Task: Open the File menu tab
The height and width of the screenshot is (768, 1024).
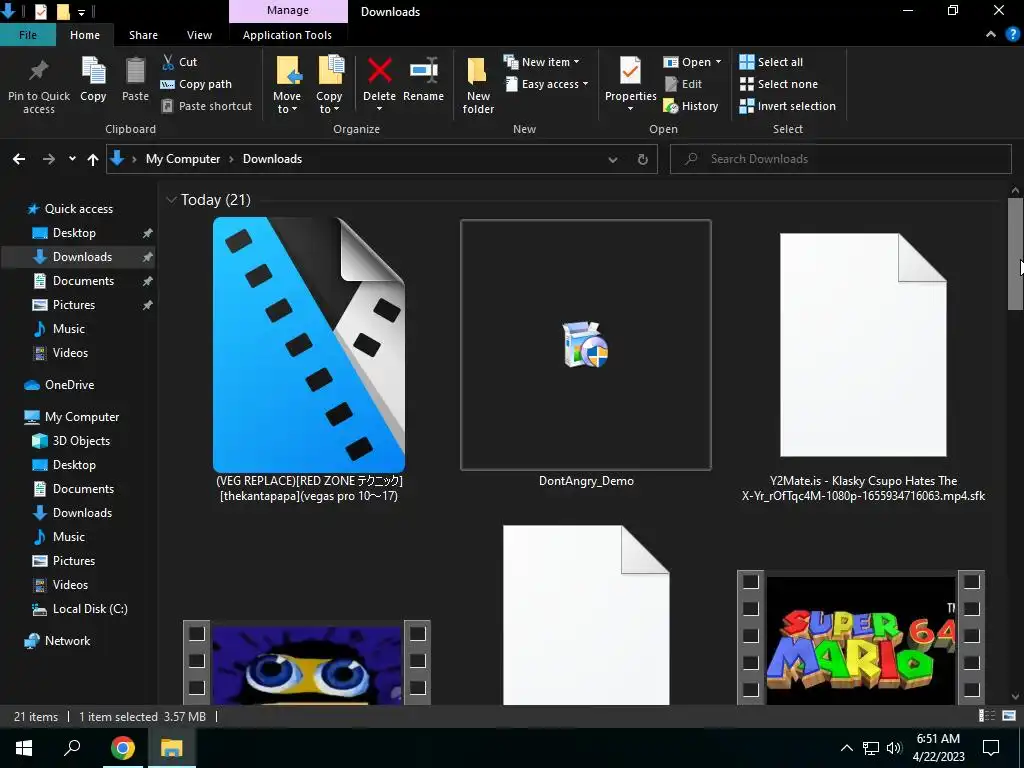Action: tap(27, 35)
